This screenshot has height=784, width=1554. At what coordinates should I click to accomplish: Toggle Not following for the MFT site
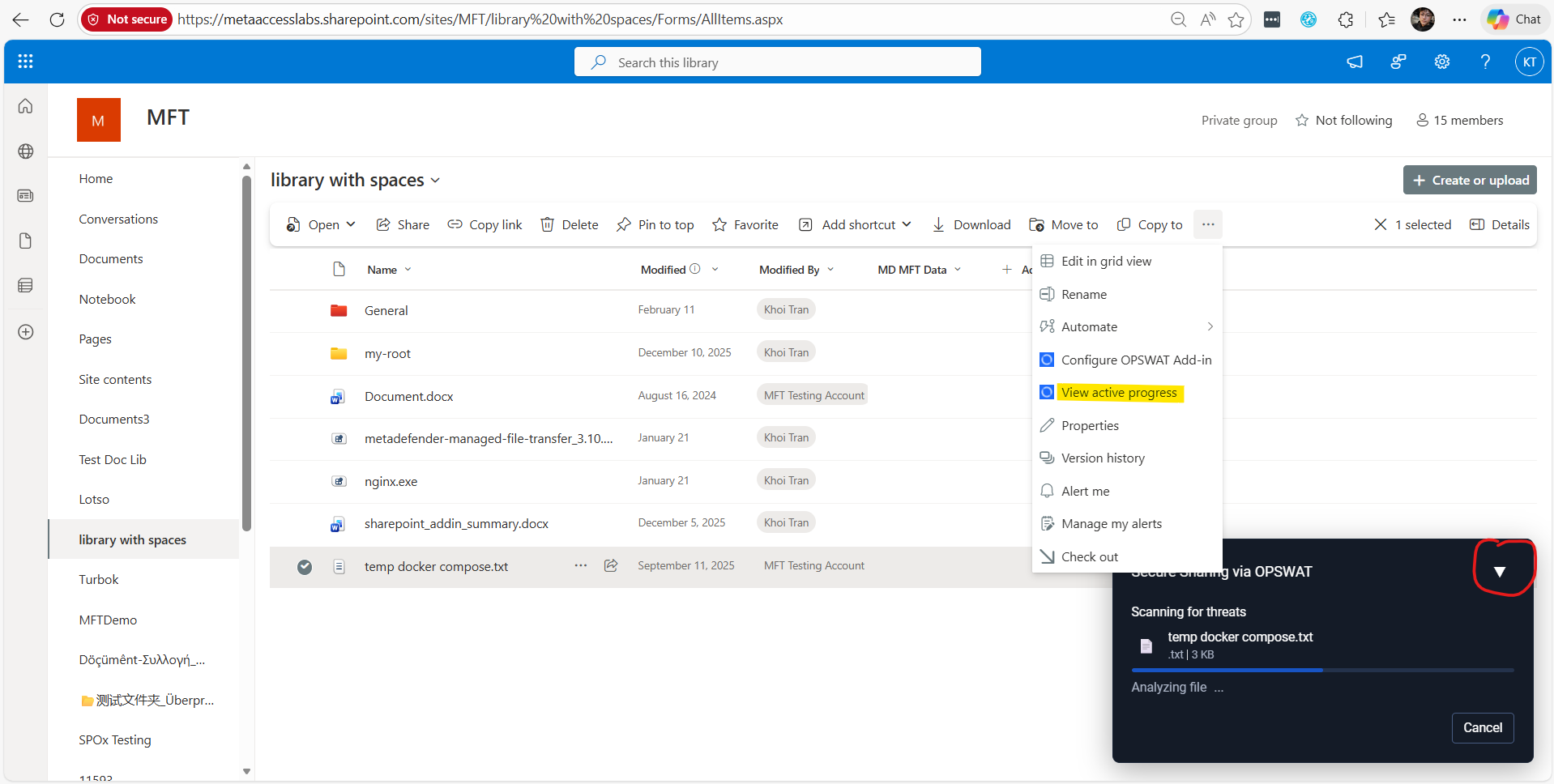1343,120
